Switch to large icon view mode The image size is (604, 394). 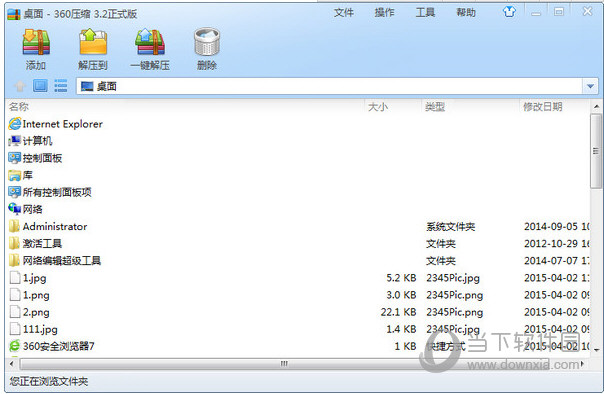coord(40,86)
